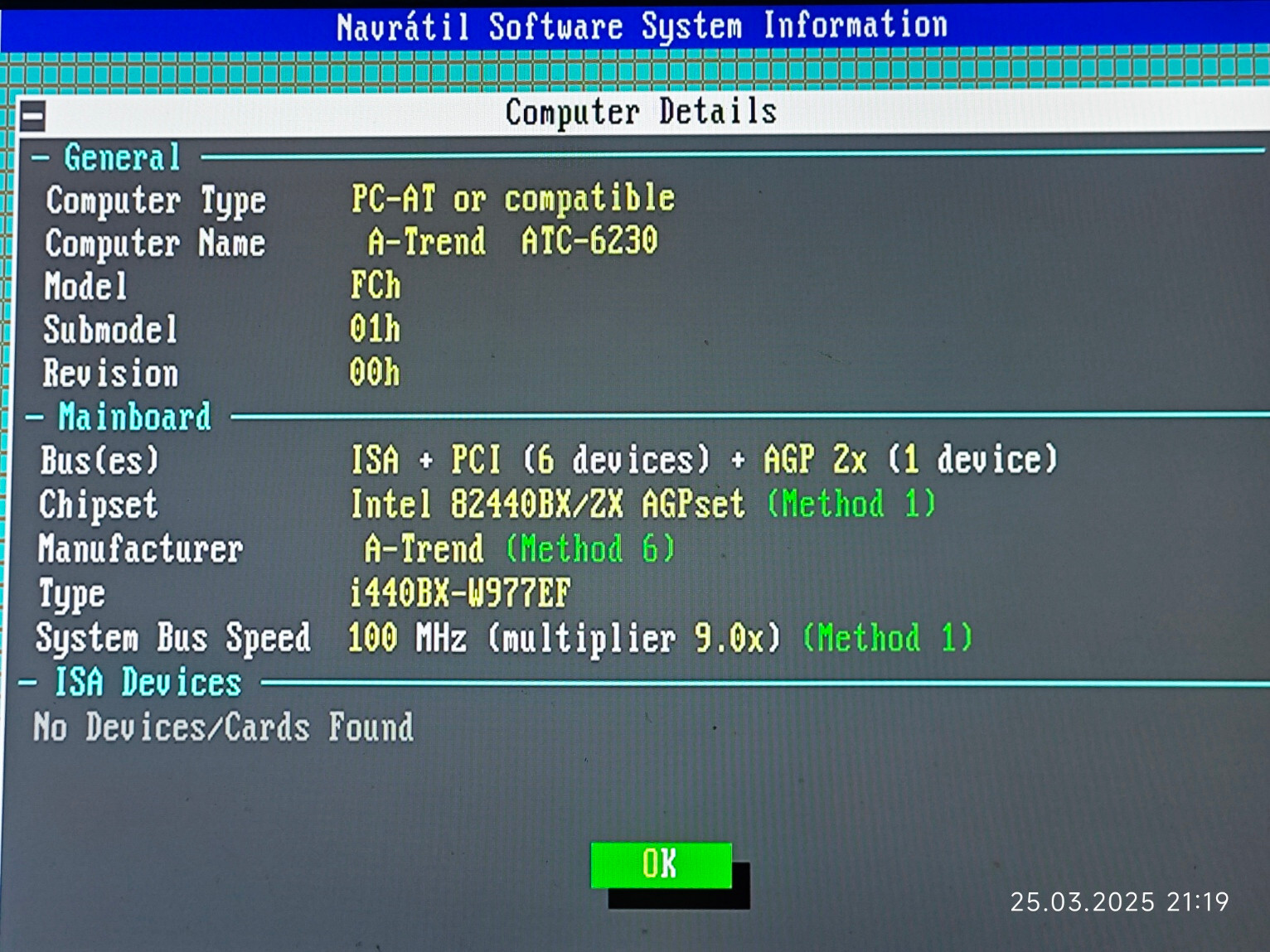1270x952 pixels.
Task: Click the Computer Name label
Action: [155, 244]
